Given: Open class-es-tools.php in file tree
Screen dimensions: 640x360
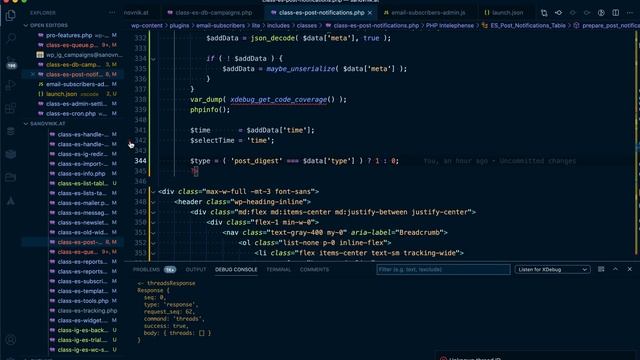Looking at the screenshot, I should pos(83,301).
